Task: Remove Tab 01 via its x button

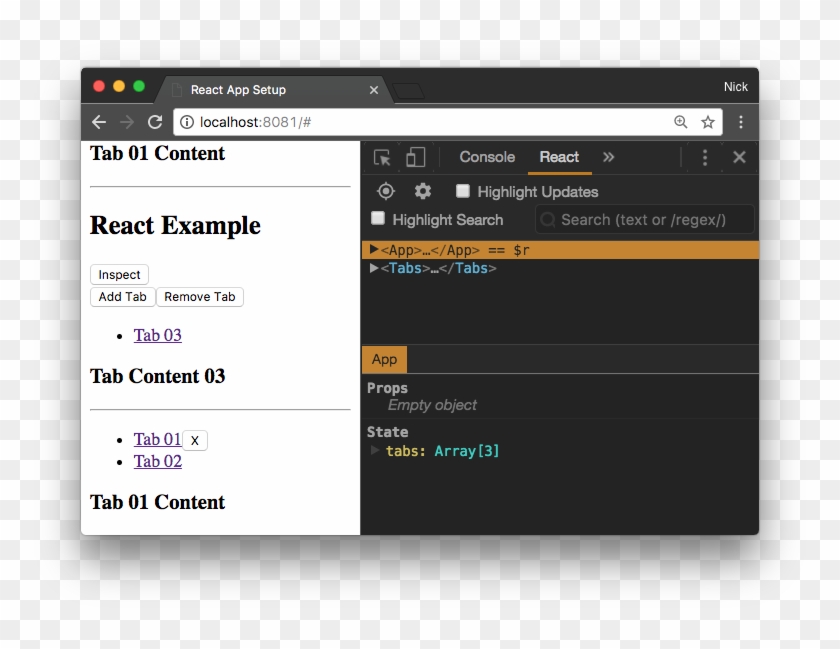Action: (x=194, y=439)
